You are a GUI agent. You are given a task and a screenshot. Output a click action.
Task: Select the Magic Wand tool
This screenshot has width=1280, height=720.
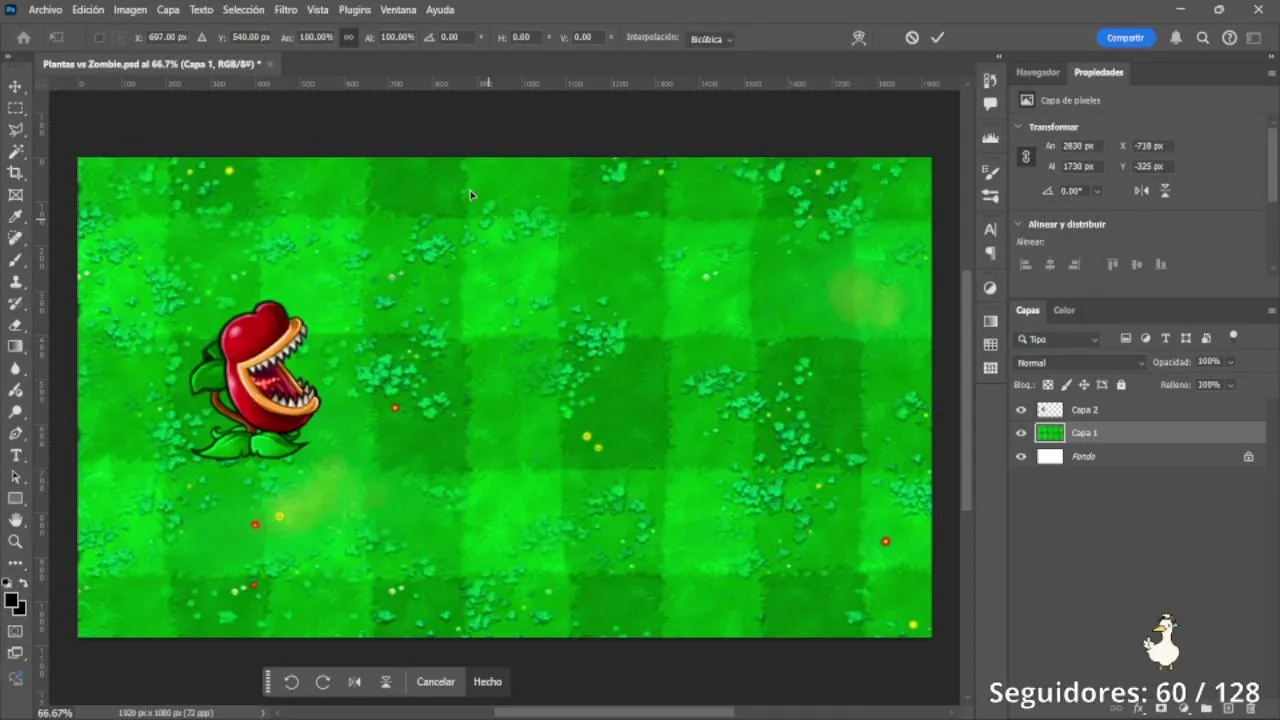[15, 152]
